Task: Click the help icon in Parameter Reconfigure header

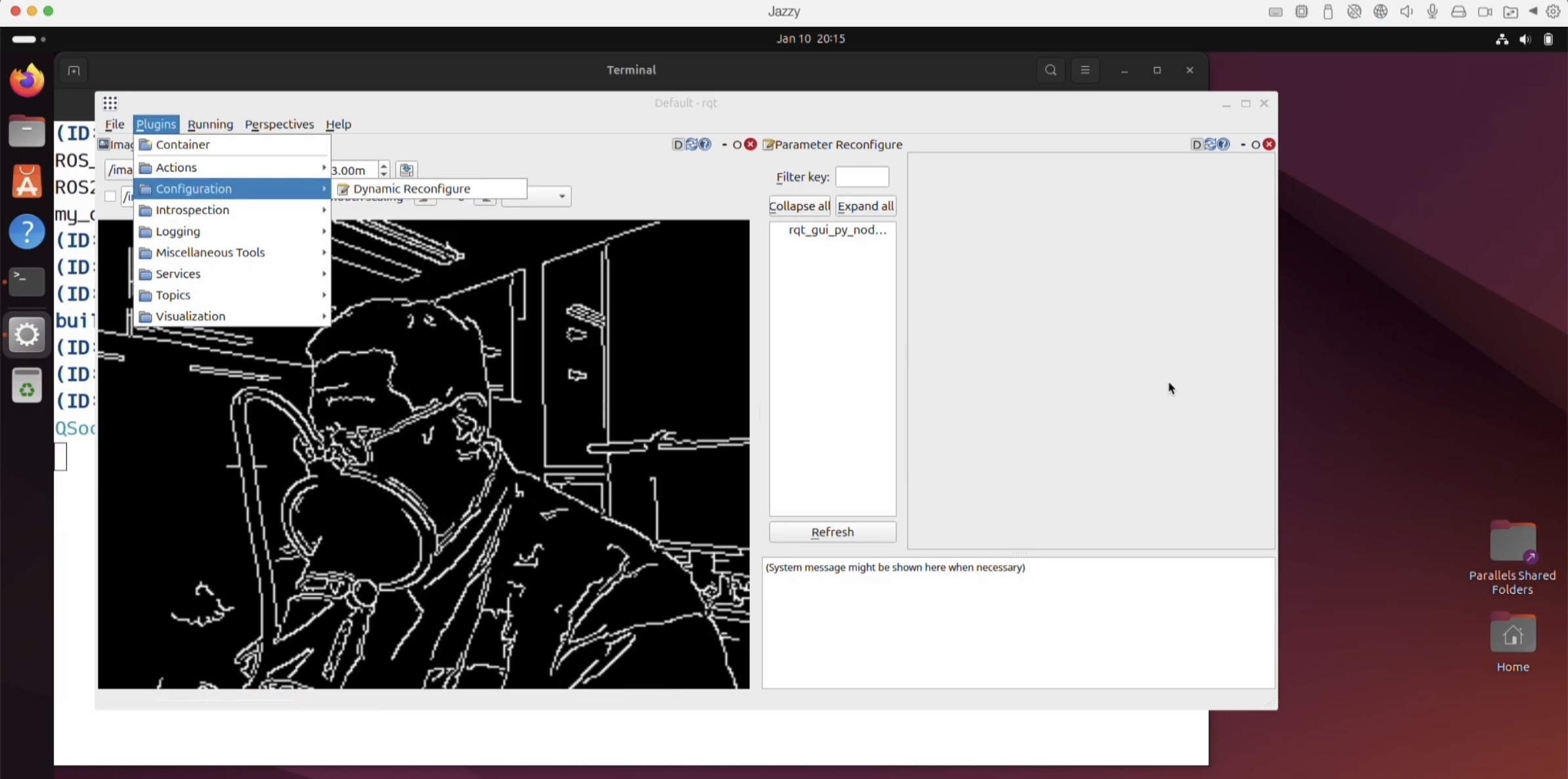Action: [x=1223, y=145]
